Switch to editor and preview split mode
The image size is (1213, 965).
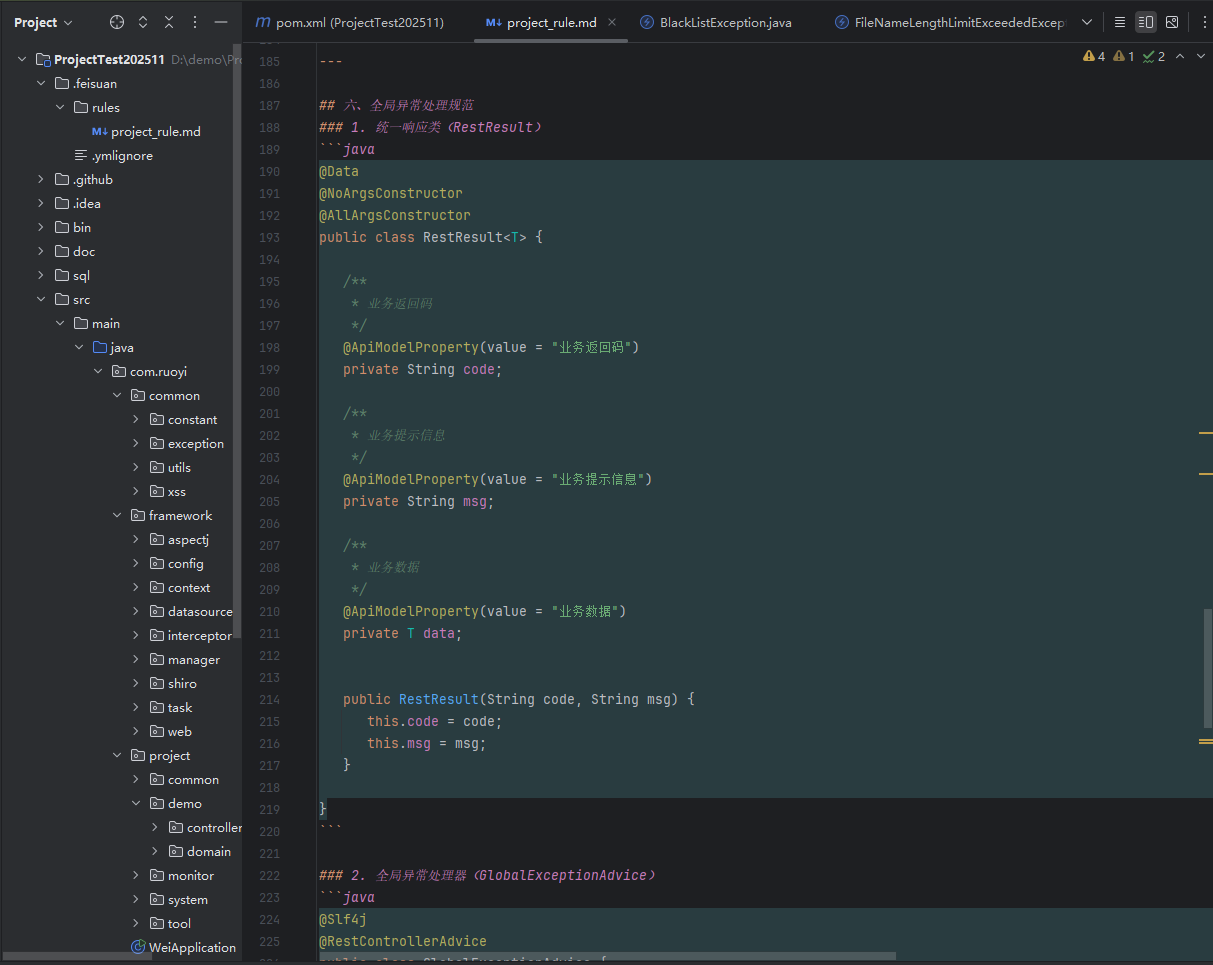(x=1146, y=22)
